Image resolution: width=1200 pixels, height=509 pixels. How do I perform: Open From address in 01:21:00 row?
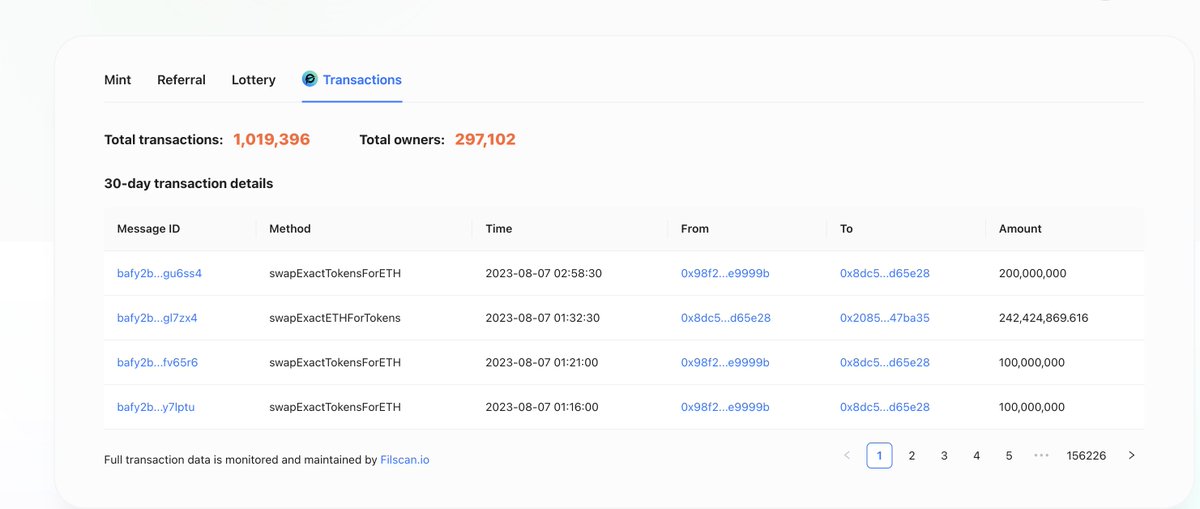tap(725, 362)
